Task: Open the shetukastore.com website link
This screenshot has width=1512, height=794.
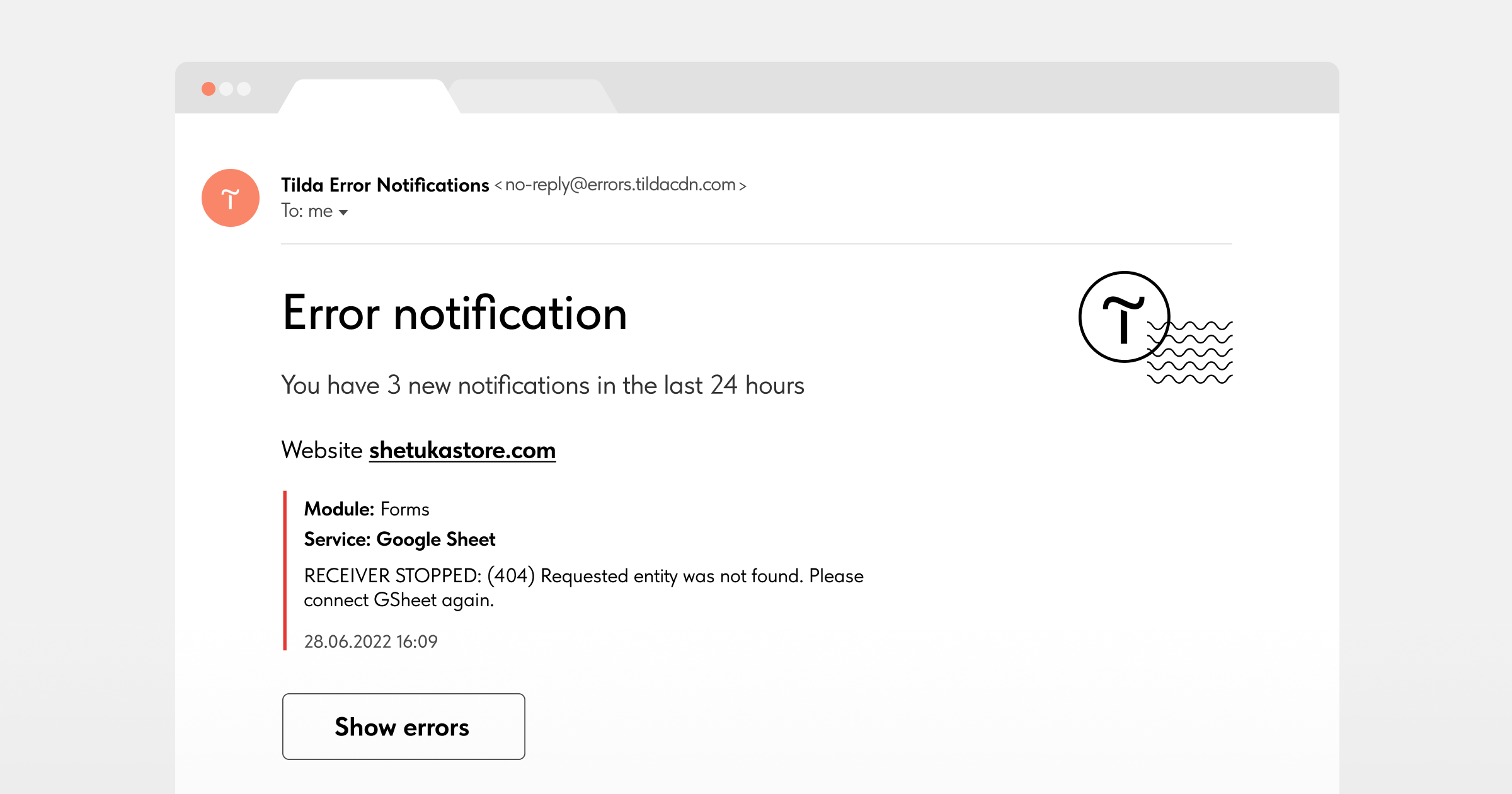Action: click(x=462, y=450)
